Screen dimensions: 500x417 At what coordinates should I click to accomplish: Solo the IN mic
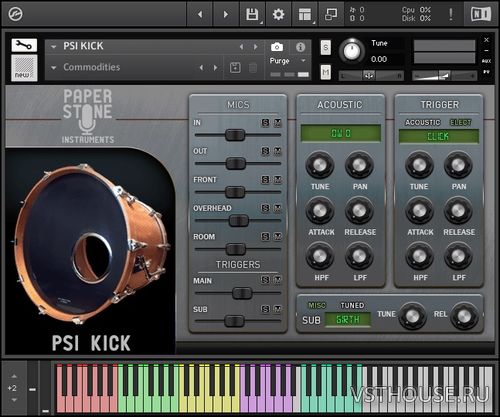coord(265,123)
